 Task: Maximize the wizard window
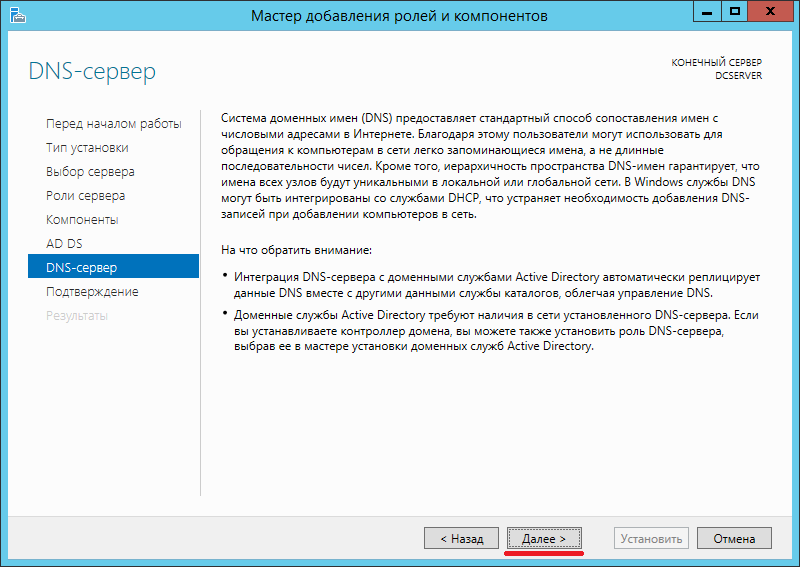click(735, 12)
